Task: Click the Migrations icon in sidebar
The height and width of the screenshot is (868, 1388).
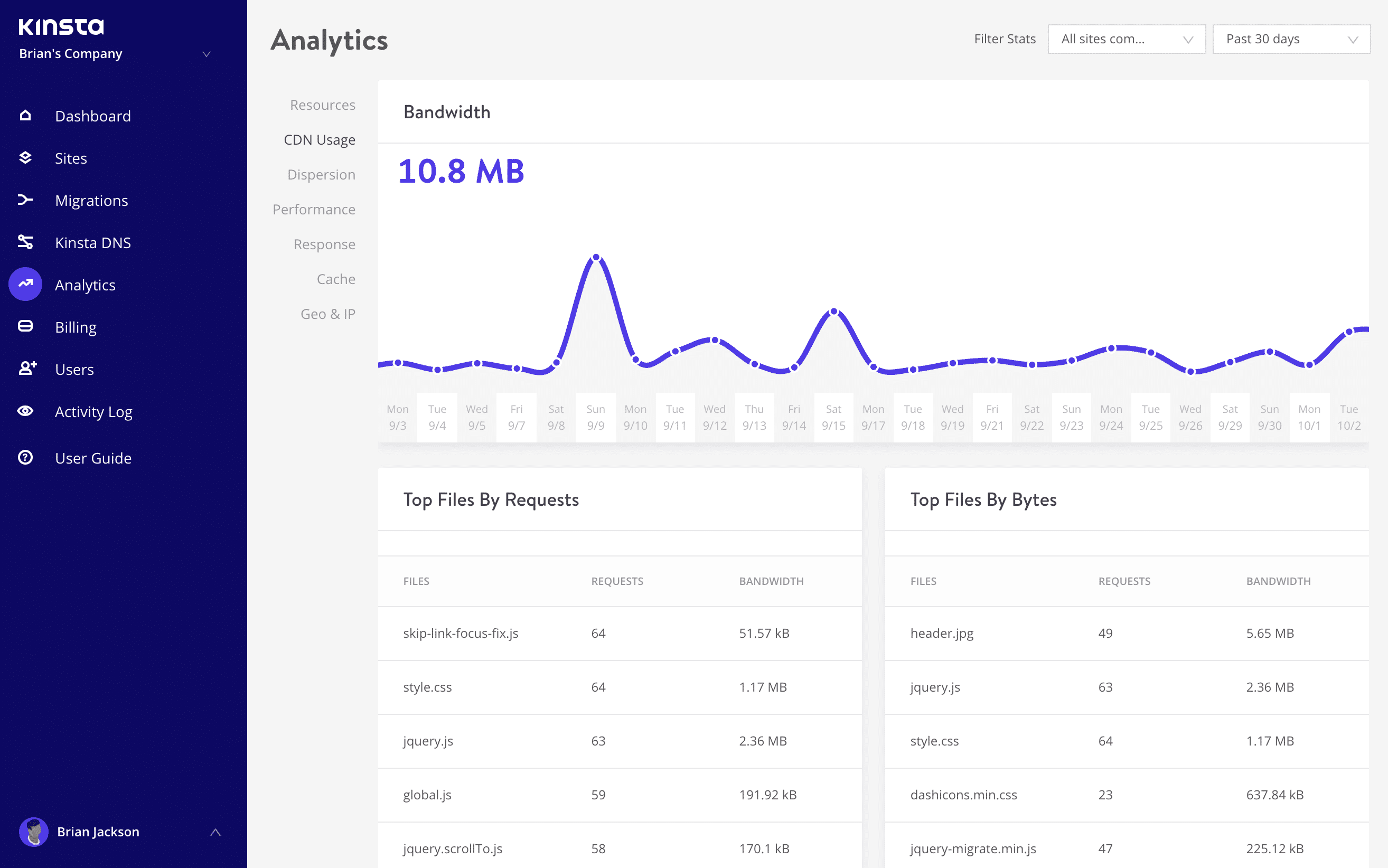Action: pyautogui.click(x=27, y=200)
